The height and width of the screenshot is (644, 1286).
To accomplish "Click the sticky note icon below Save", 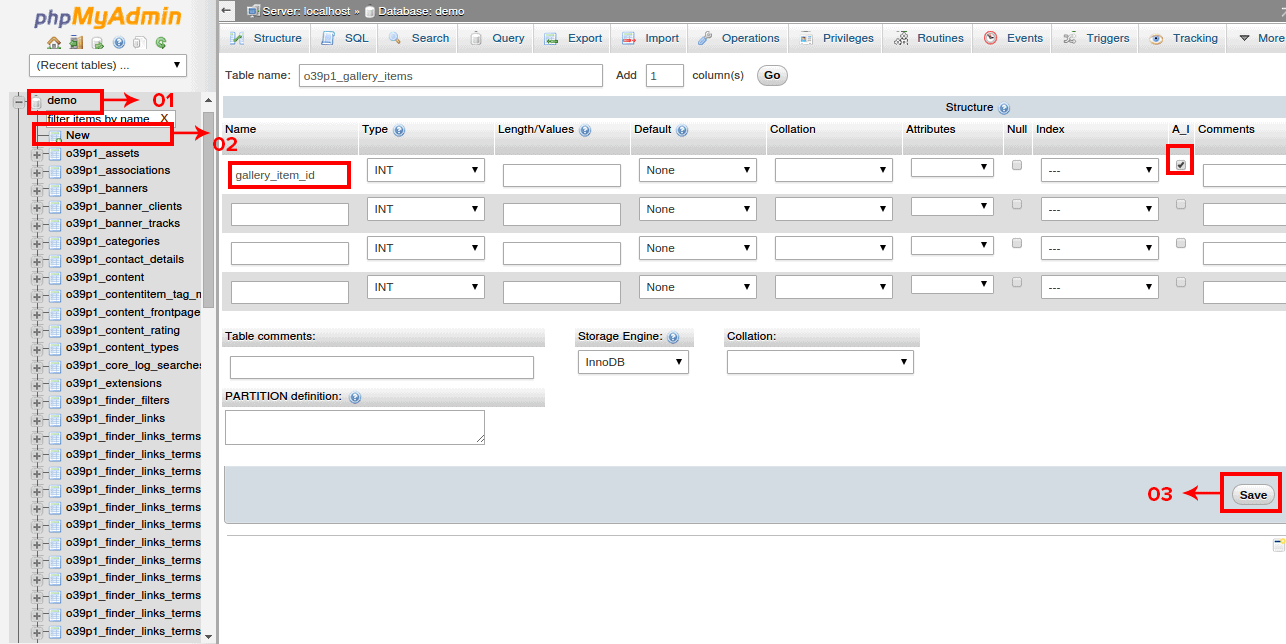I will coord(1279,545).
